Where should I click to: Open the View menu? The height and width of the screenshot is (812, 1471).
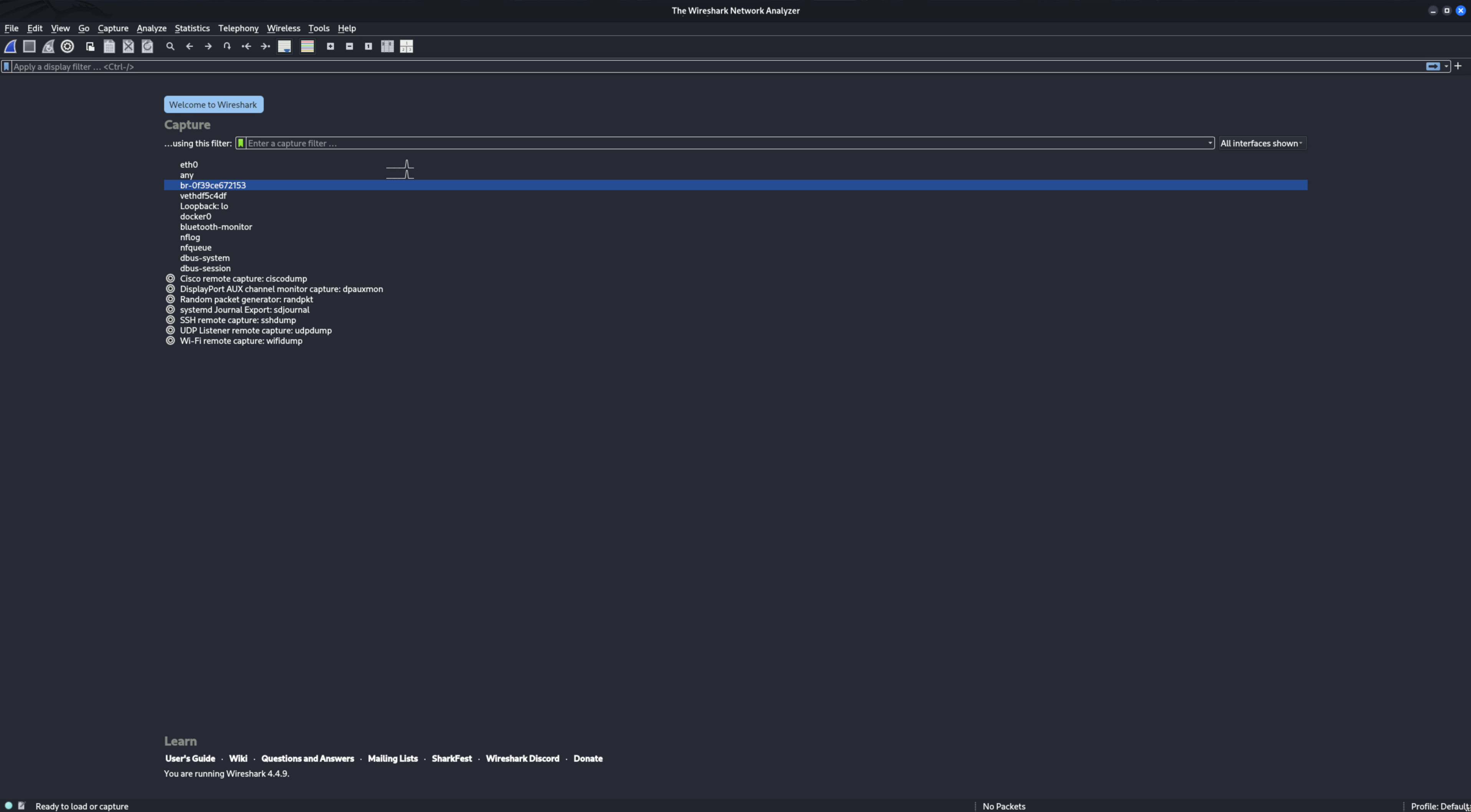pyautogui.click(x=60, y=28)
